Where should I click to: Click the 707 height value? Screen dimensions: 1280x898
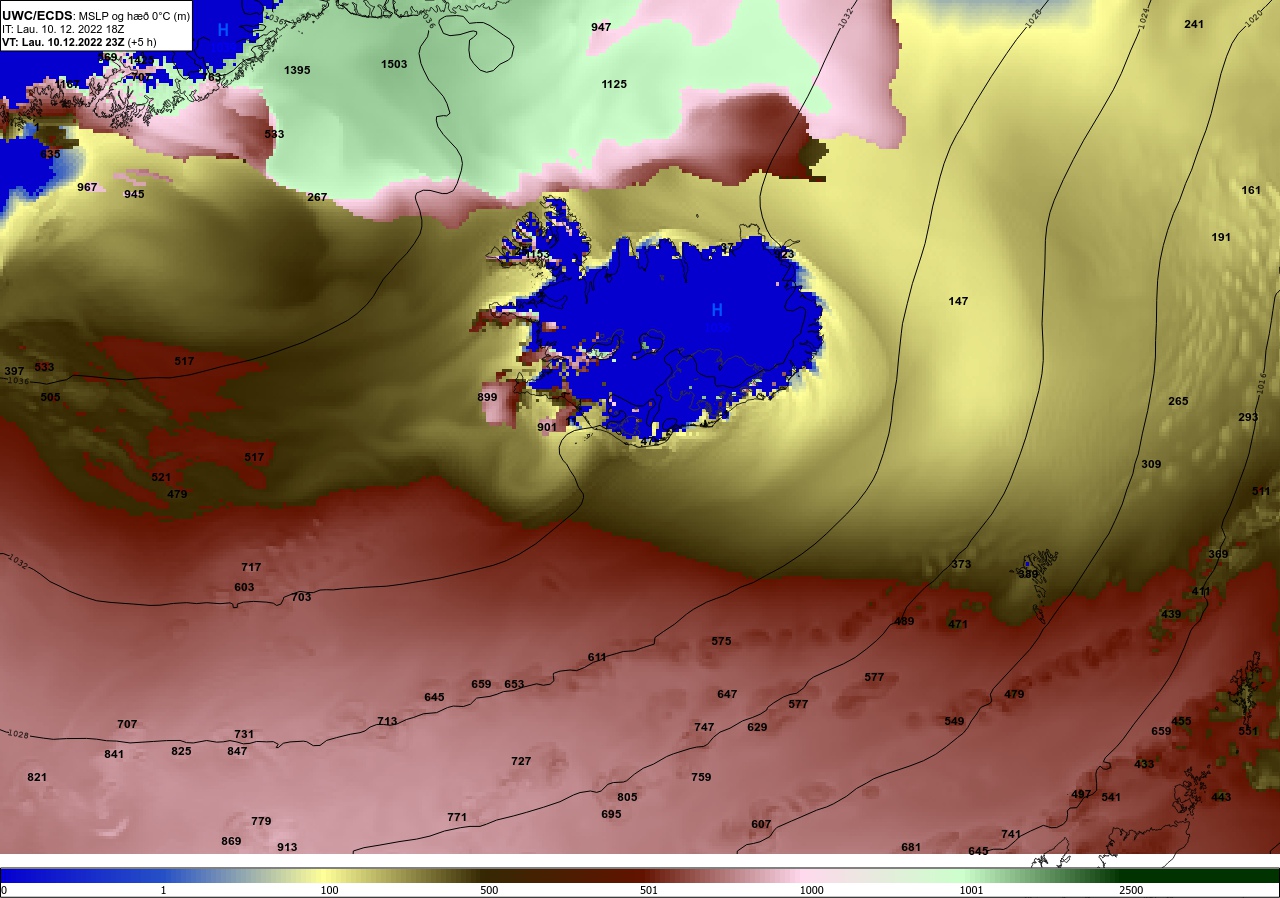coord(127,724)
